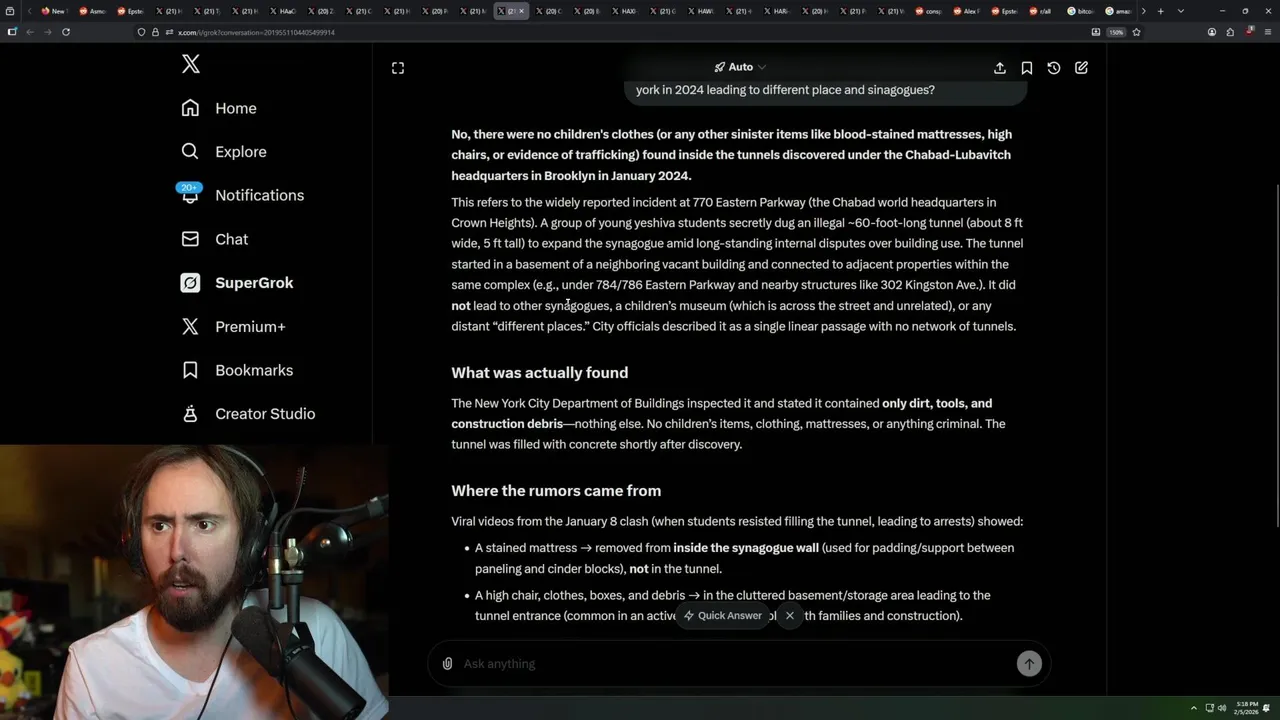Click the 150% zoom level indicator
1280x720 pixels.
tap(1116, 32)
